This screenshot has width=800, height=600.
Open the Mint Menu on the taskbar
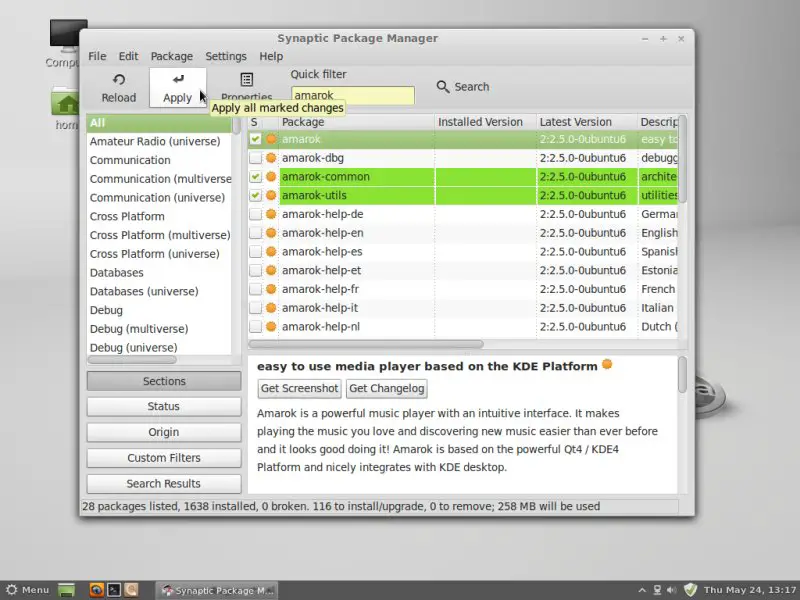[x=28, y=590]
